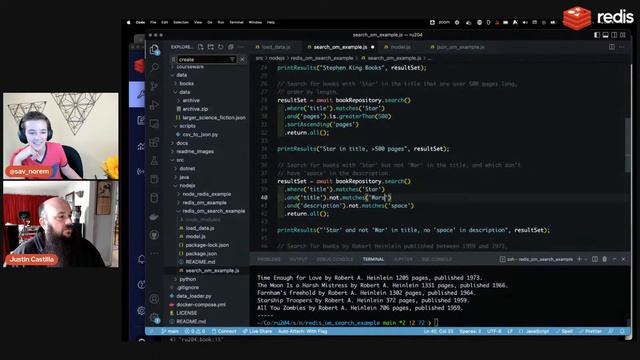The height and width of the screenshot is (360, 640).
Task: Open the OUTPUT panel tab
Action: (x=298, y=260)
